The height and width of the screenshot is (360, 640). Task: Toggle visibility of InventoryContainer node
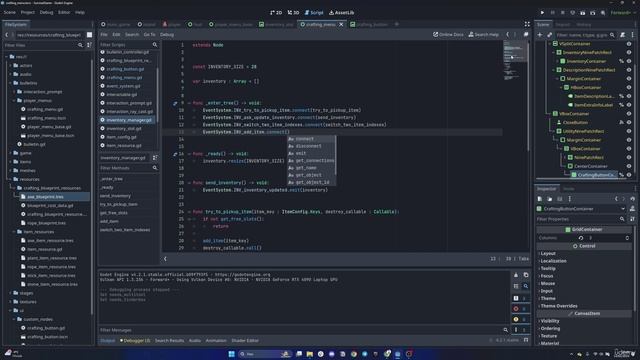pos(629,61)
